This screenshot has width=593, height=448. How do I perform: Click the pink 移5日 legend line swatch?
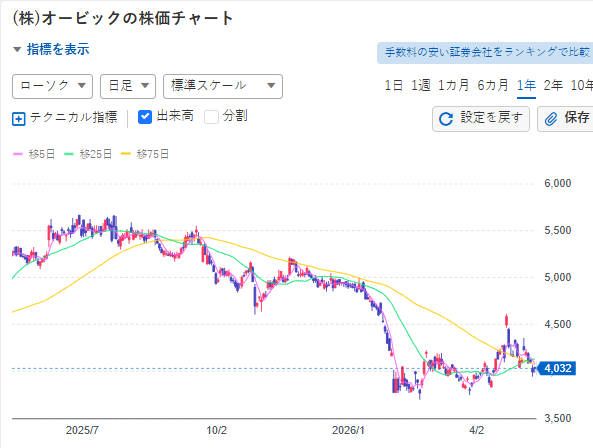[x=18, y=154]
